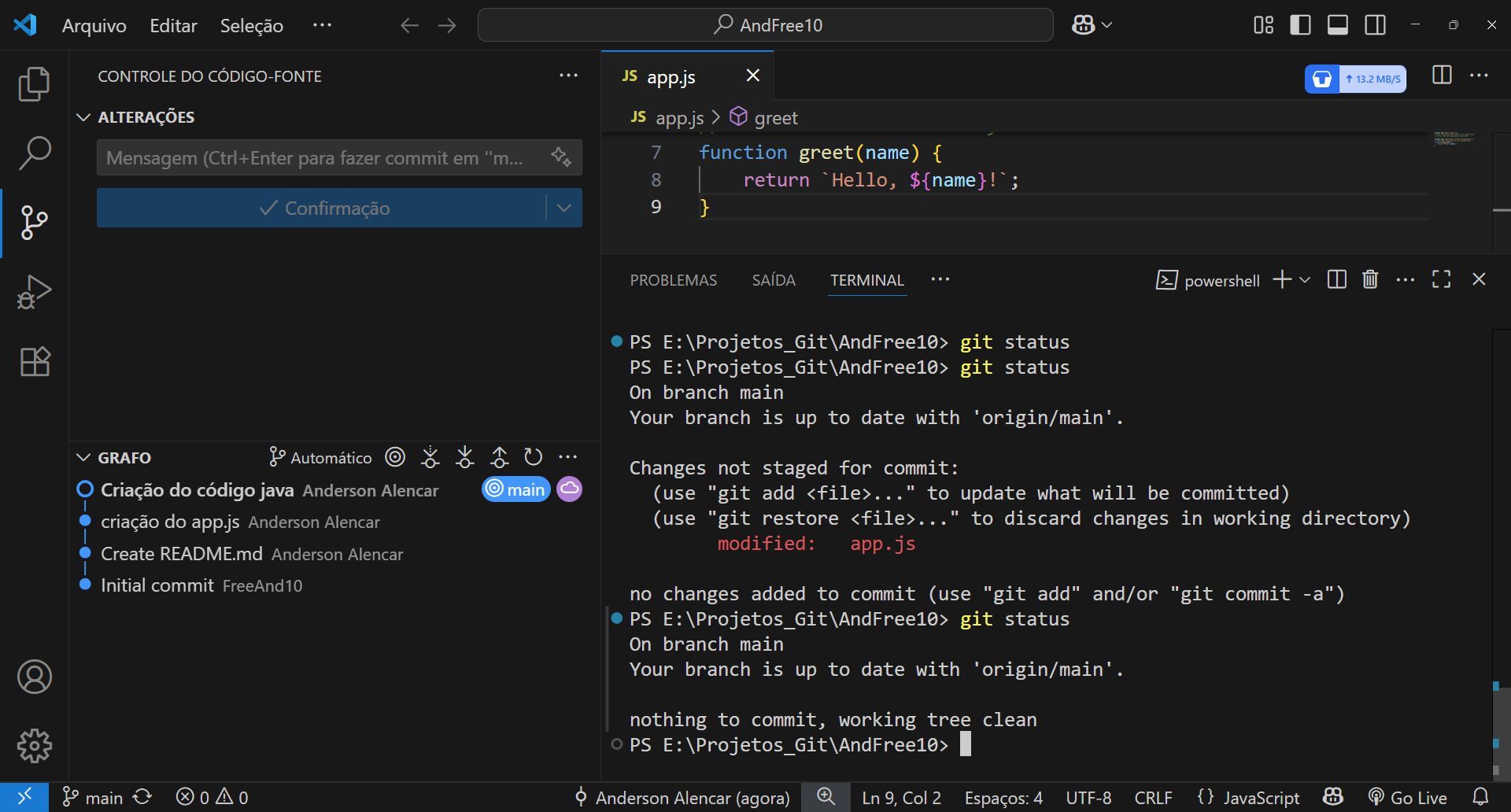
Task: Click the Push icon in Grafo toolbar
Action: tap(499, 457)
